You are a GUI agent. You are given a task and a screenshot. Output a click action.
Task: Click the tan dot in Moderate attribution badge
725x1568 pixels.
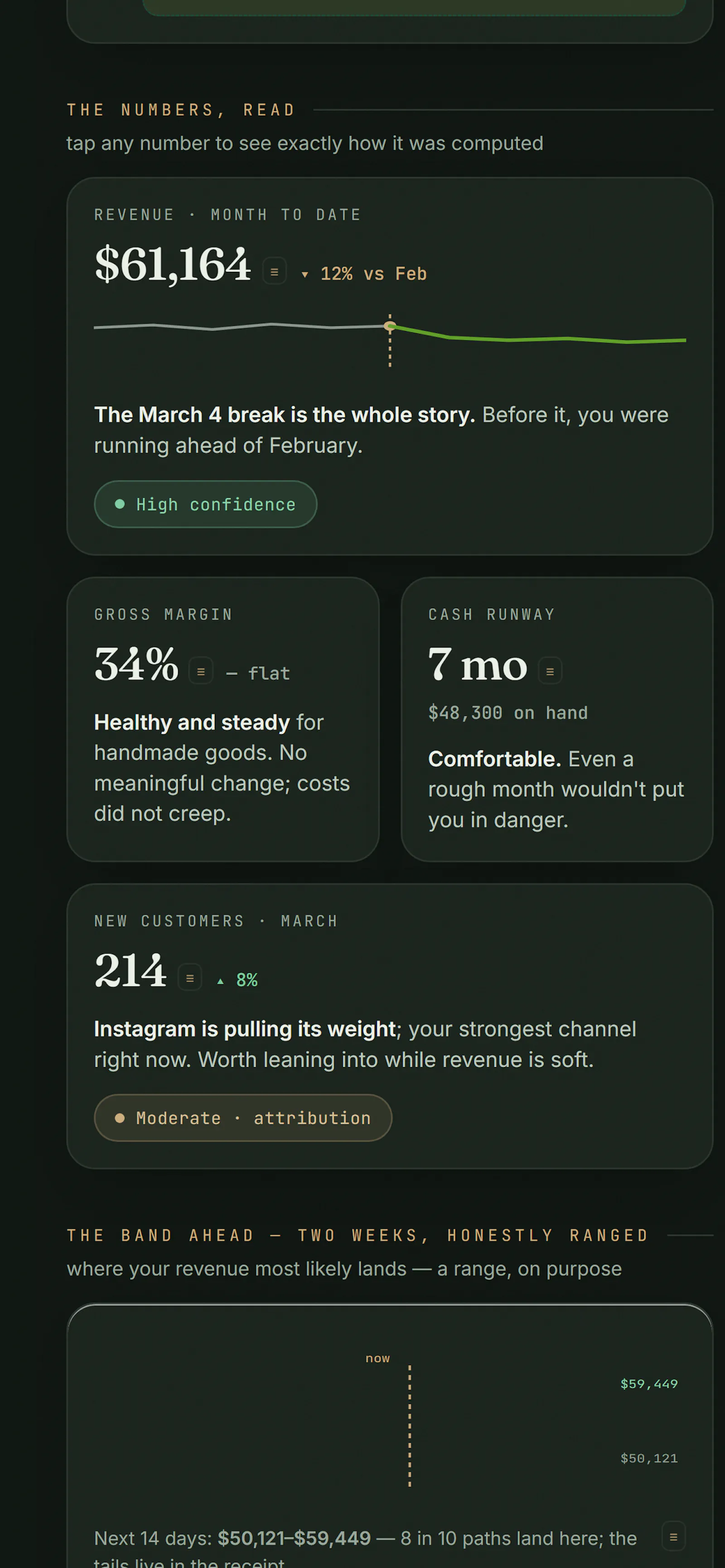120,1117
